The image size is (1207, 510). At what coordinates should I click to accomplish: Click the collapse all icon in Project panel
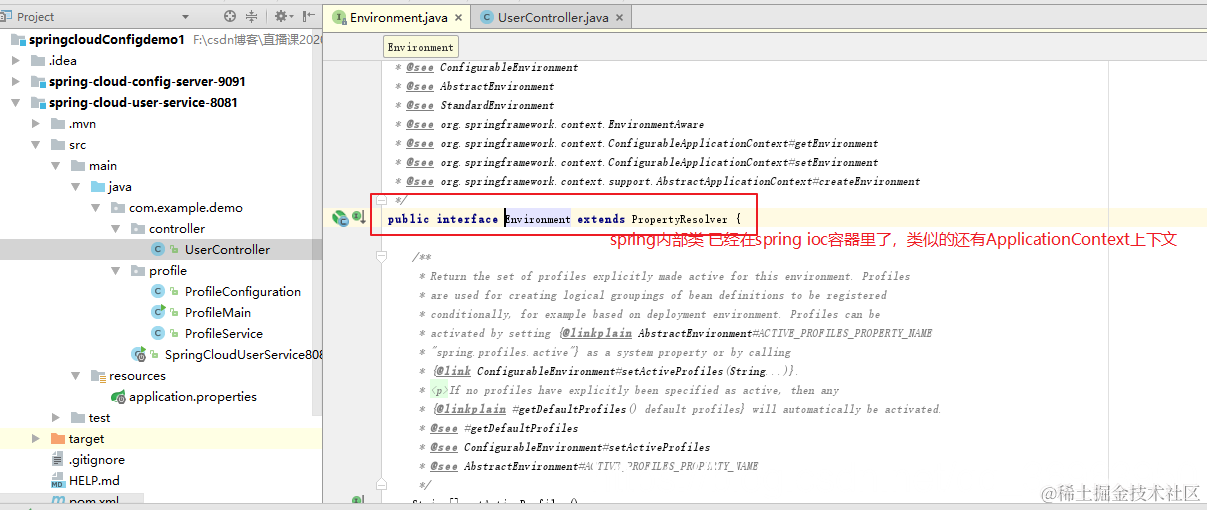pyautogui.click(x=252, y=16)
